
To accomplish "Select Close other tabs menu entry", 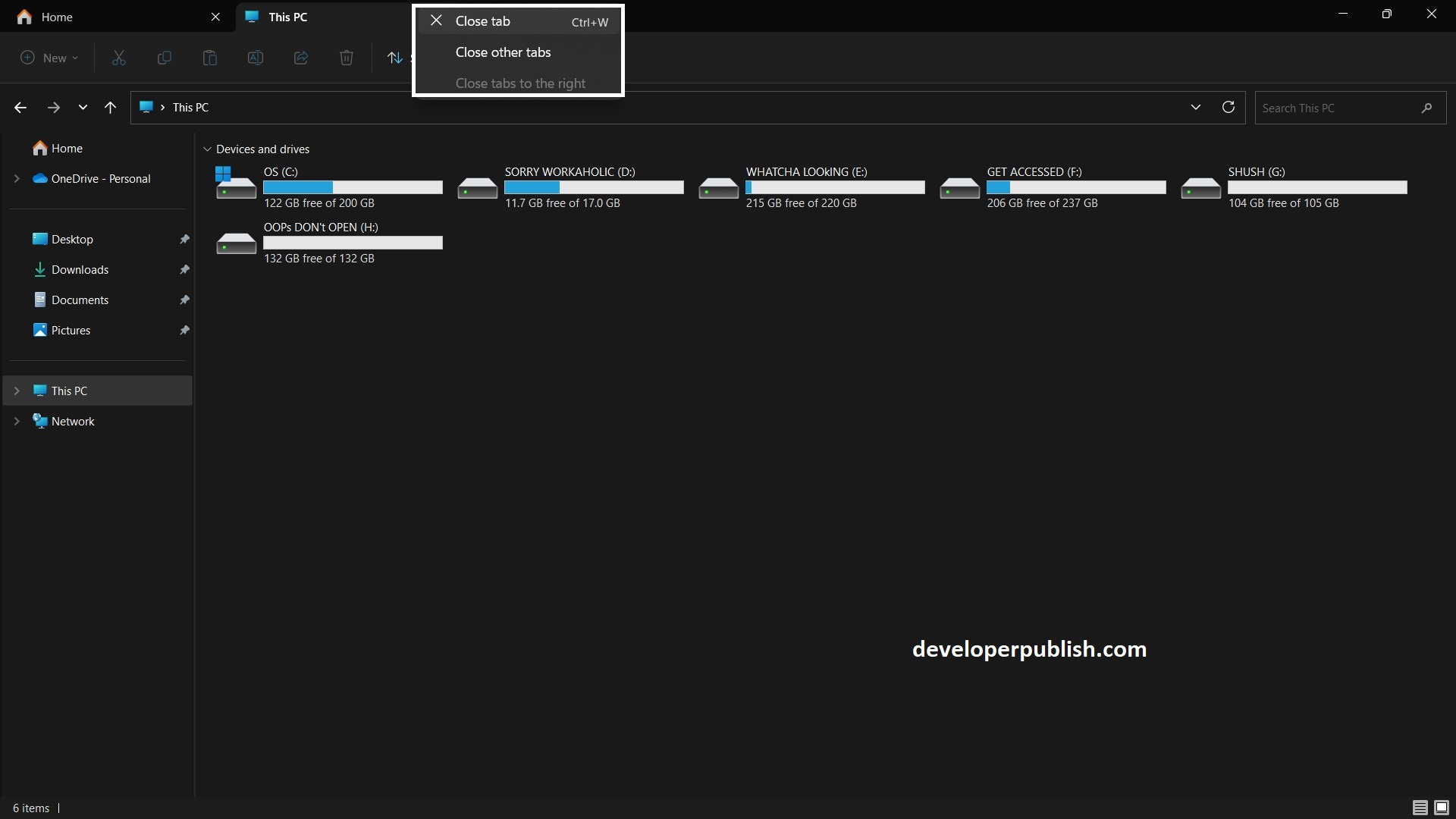I will click(x=503, y=52).
